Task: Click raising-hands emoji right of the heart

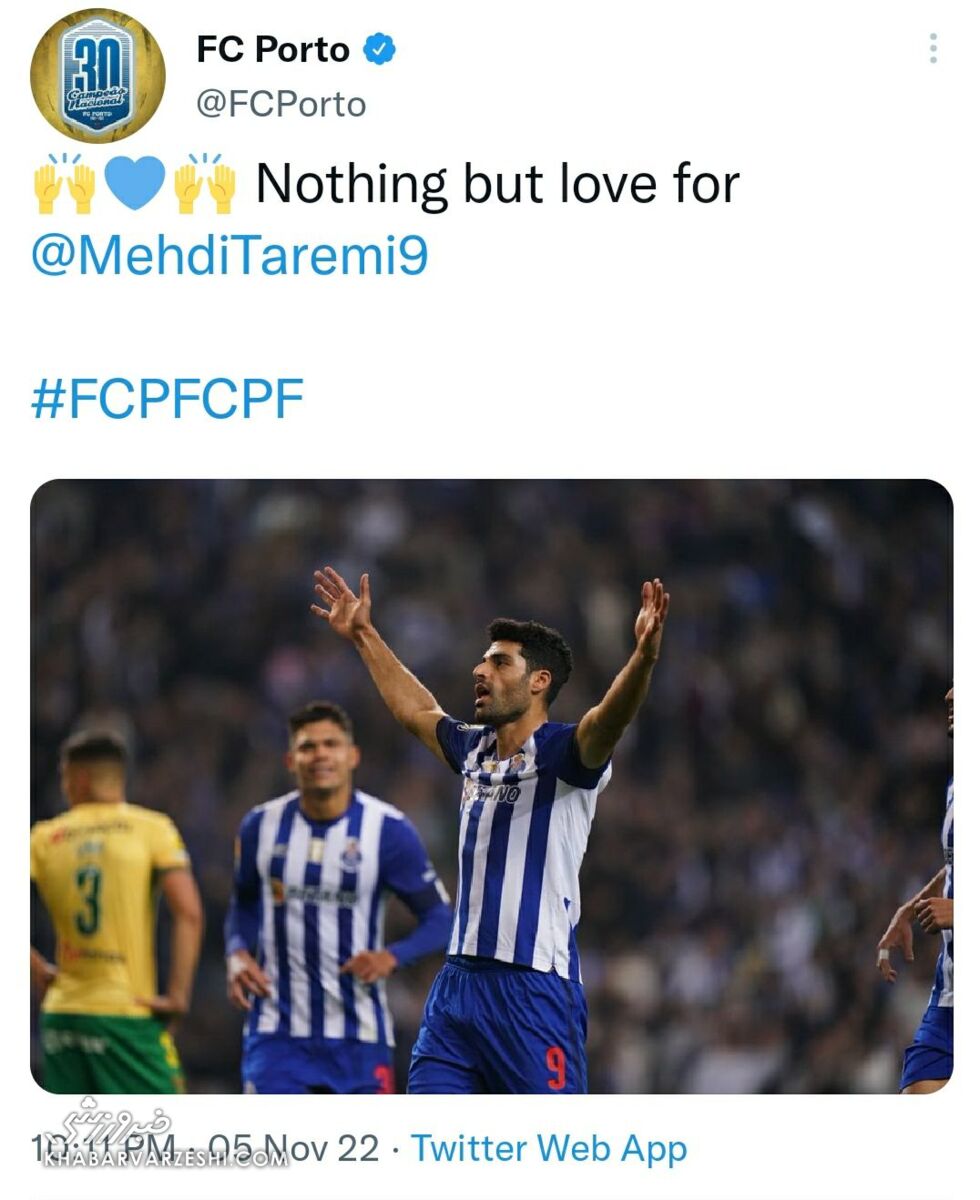Action: point(205,183)
